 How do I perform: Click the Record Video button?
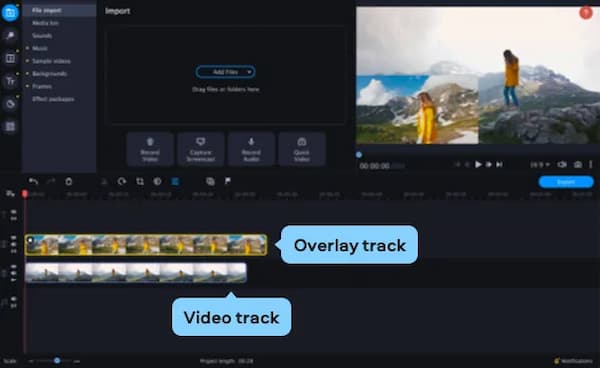[150, 149]
